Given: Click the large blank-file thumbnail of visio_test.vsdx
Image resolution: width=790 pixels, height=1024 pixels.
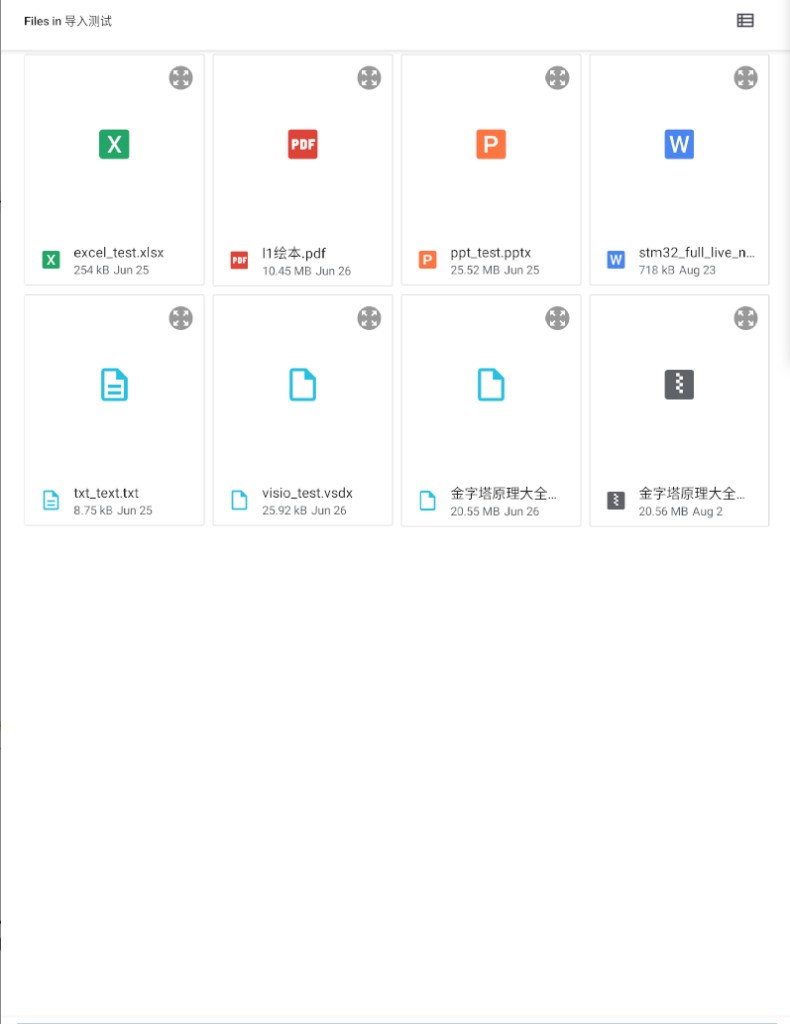Looking at the screenshot, I should (x=302, y=385).
